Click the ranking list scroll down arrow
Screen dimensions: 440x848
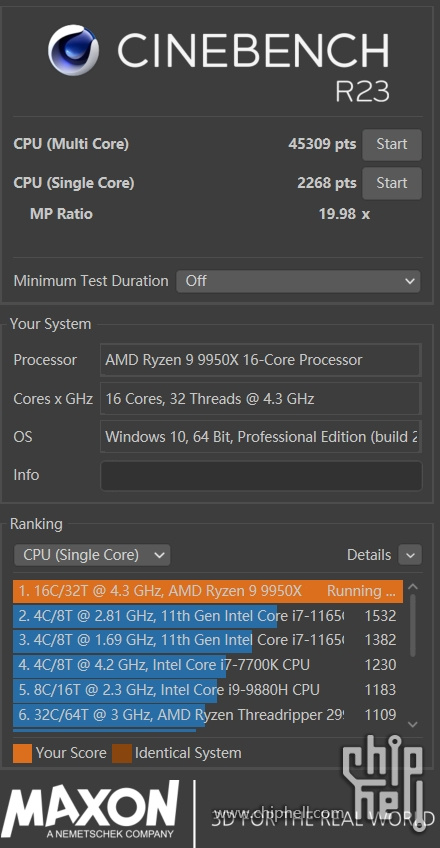(412, 724)
